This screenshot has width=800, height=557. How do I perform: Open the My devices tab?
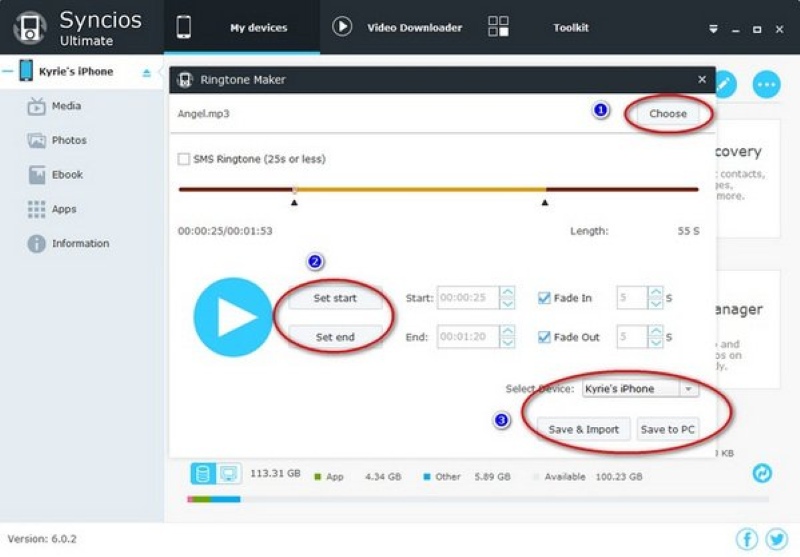[258, 28]
